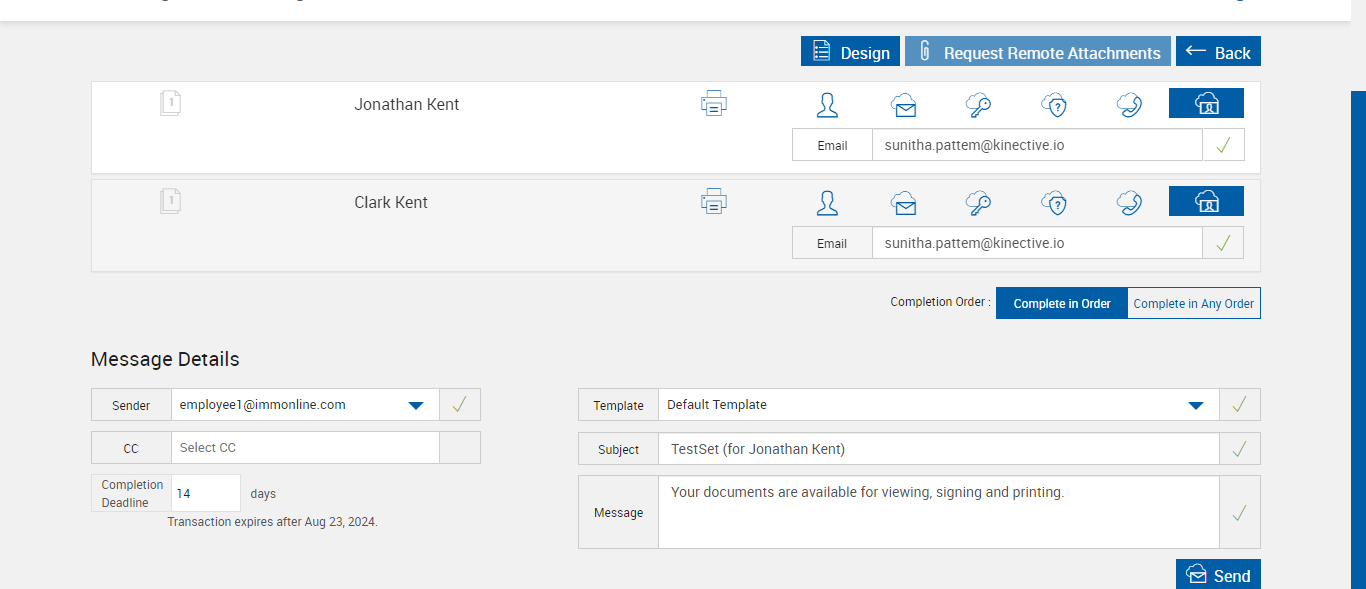Open the Sender email dropdown
This screenshot has height=589, width=1366.
pyautogui.click(x=416, y=405)
